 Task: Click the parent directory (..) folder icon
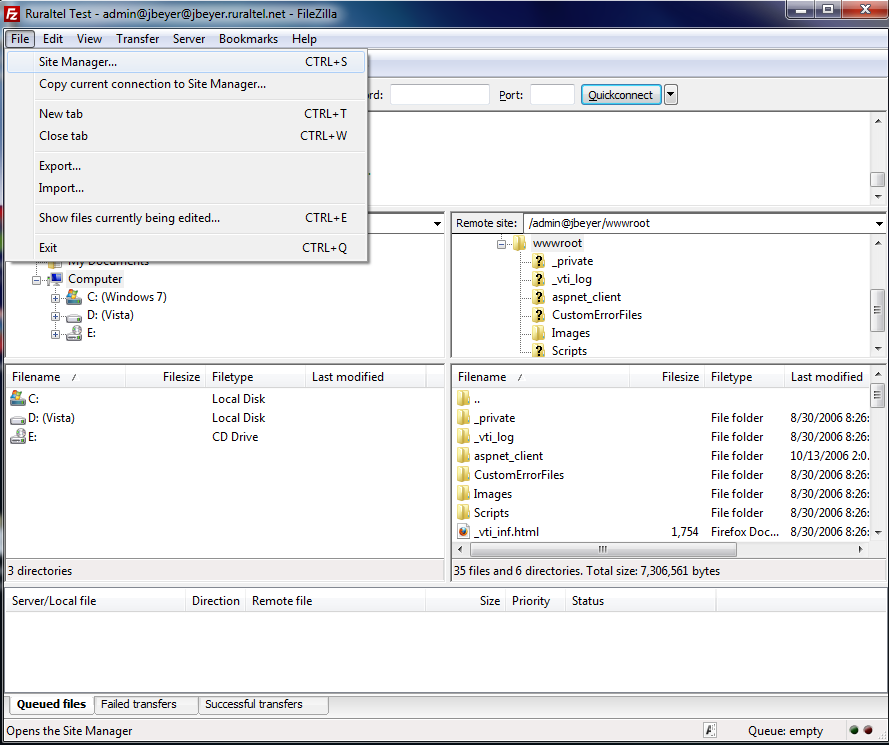(464, 399)
